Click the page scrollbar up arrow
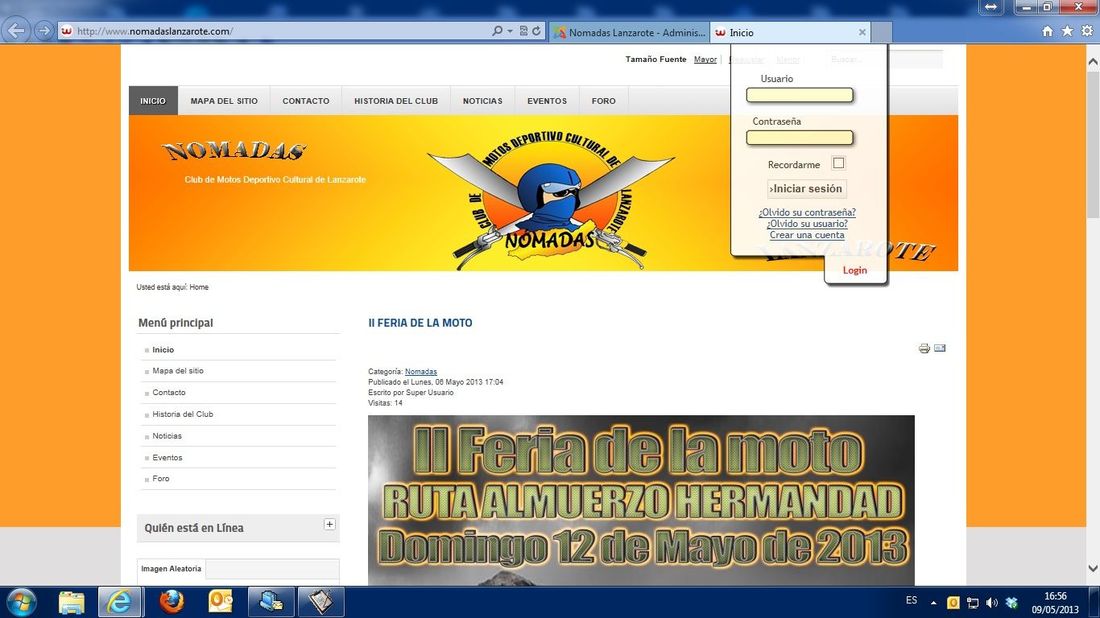This screenshot has width=1100, height=618. (x=1092, y=62)
